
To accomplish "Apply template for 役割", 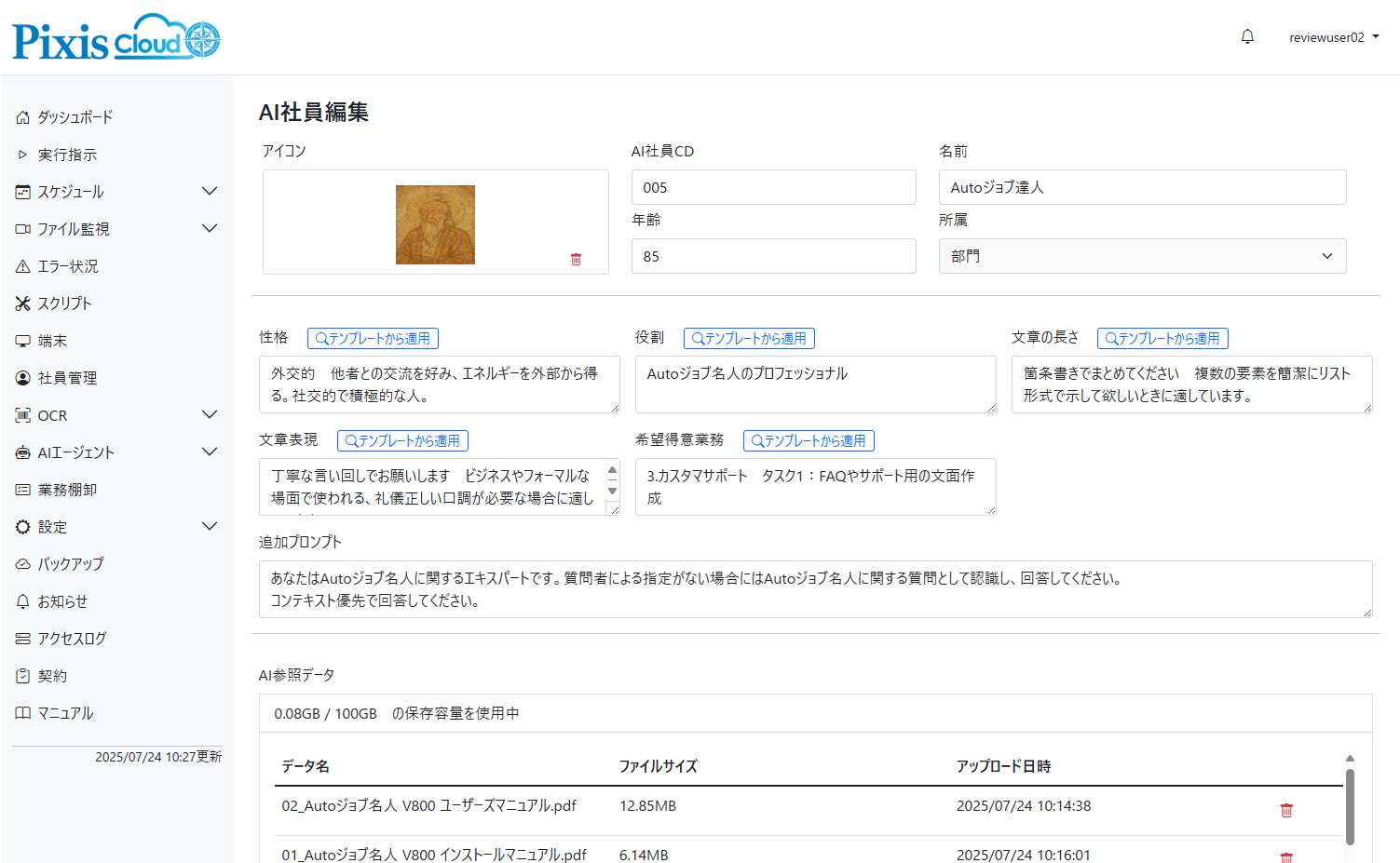I will coord(749,339).
